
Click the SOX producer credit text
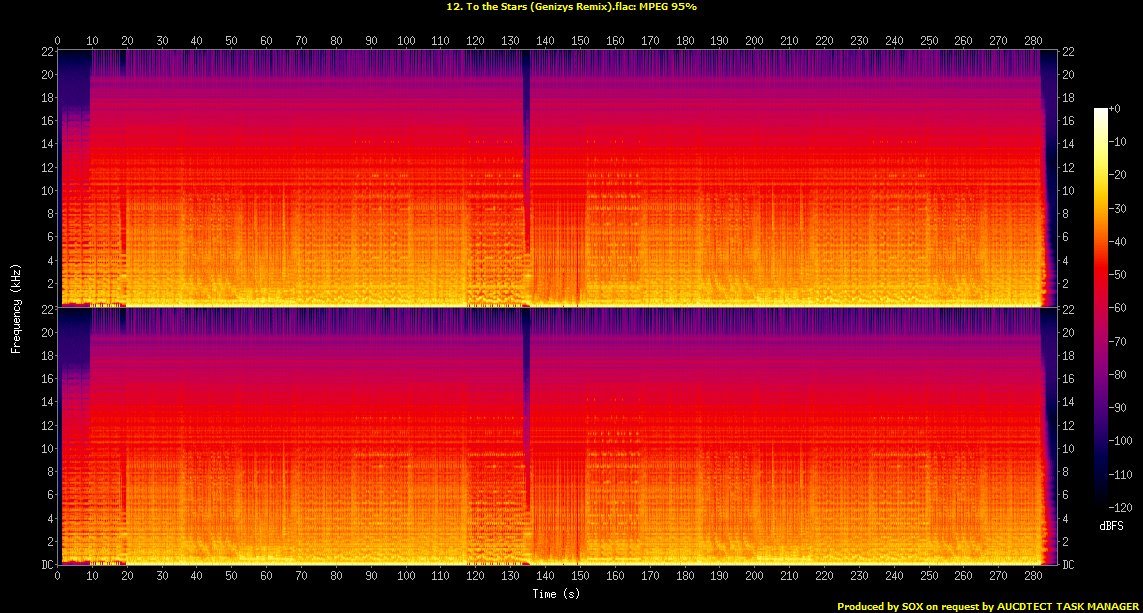tap(989, 606)
